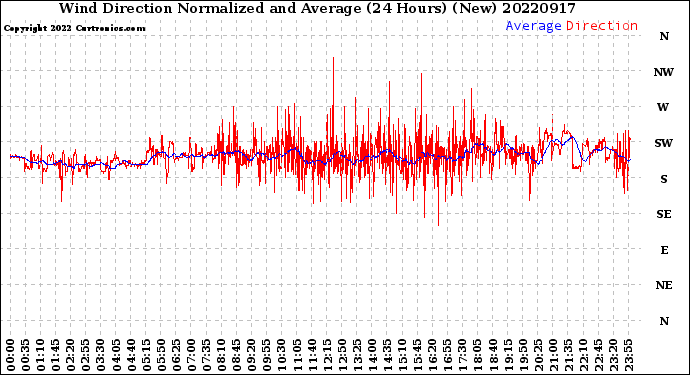The height and width of the screenshot is (375, 690).
Task: Click the 16:55 time axis label
Action: [x=448, y=355]
